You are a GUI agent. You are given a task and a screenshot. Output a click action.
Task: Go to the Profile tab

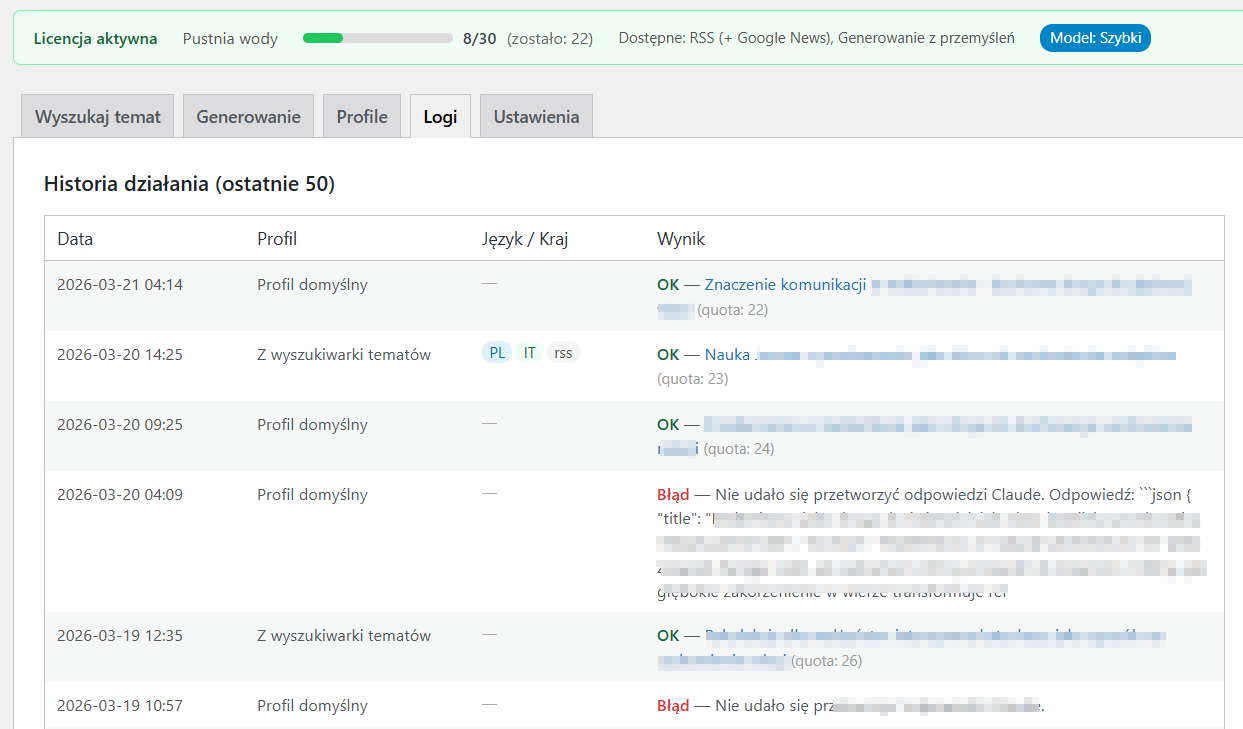(361, 116)
